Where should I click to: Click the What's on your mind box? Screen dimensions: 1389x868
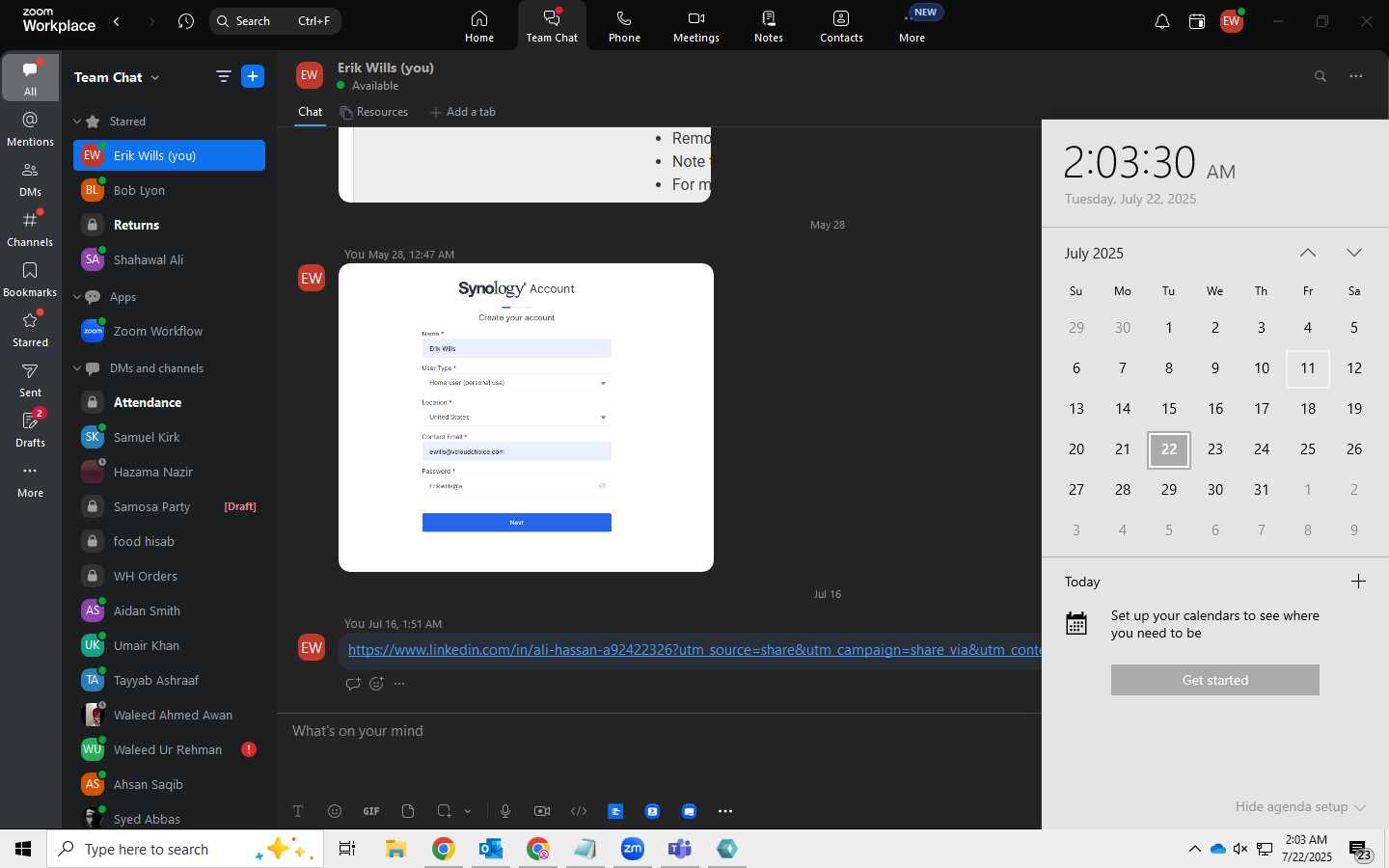coord(659,731)
